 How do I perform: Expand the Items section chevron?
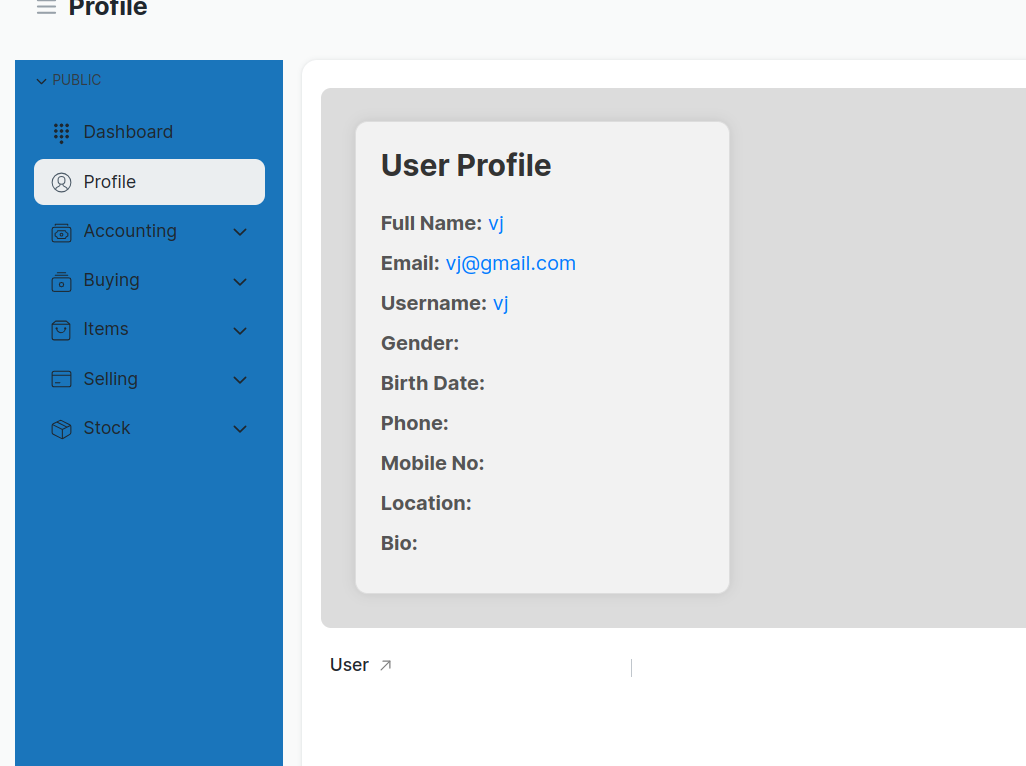coord(240,331)
